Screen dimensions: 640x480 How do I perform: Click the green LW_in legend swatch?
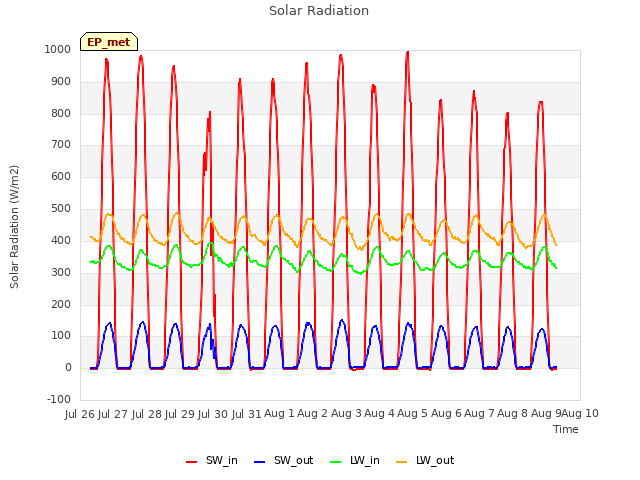tap(336, 462)
